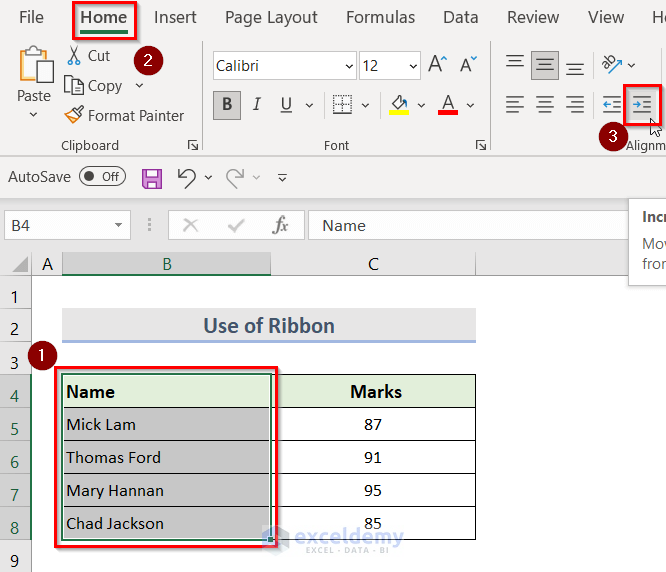666x572 pixels.
Task: Select the Use of Ribbon title cell
Action: pos(269,325)
